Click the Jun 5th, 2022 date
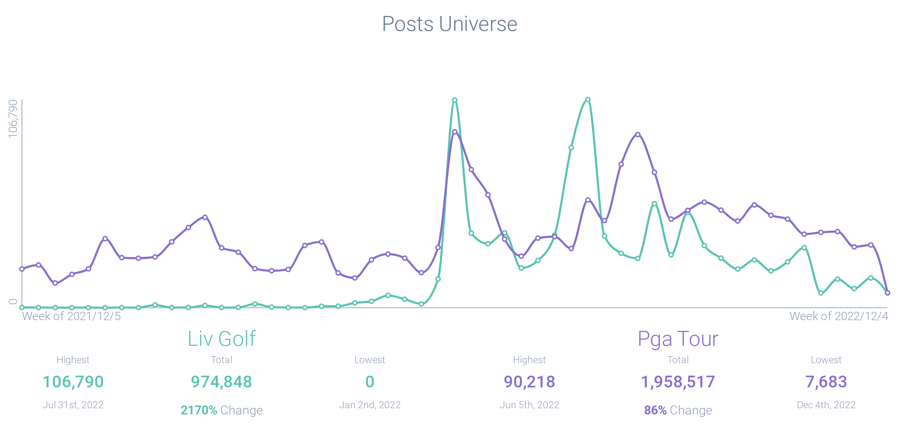The width and height of the screenshot is (900, 428). click(x=527, y=405)
